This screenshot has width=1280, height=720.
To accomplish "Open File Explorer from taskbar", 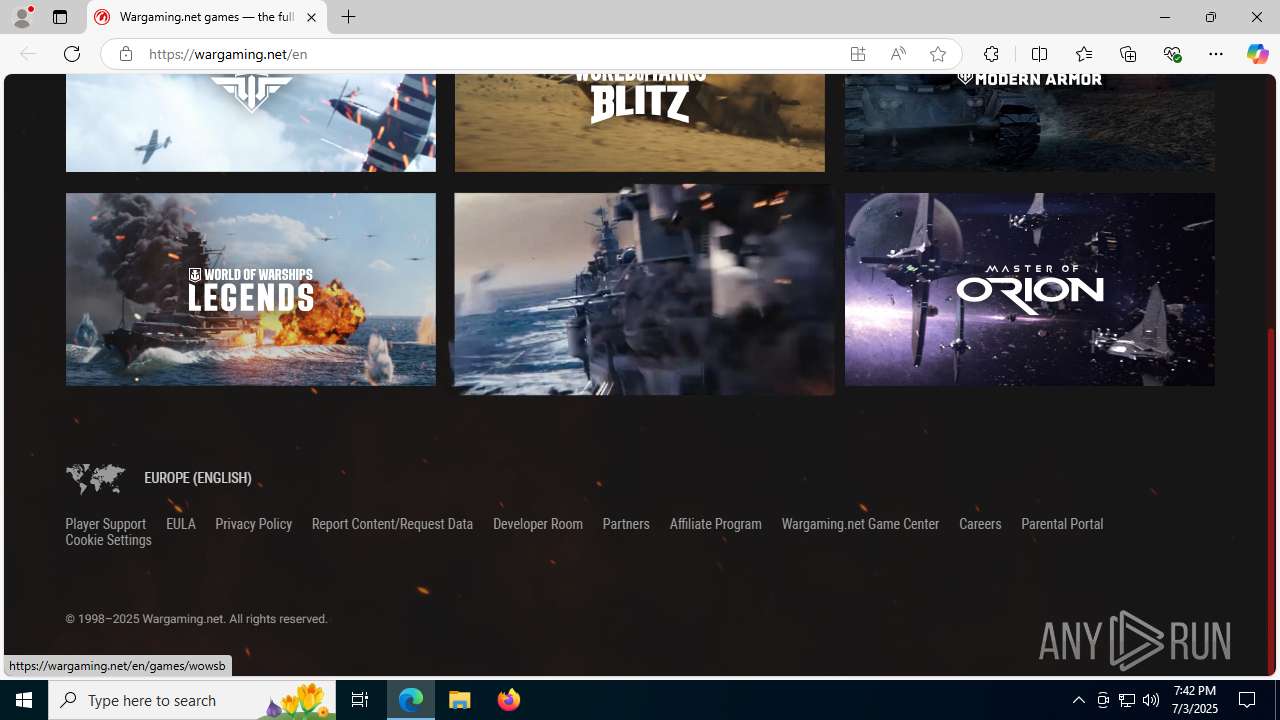I will (x=460, y=700).
